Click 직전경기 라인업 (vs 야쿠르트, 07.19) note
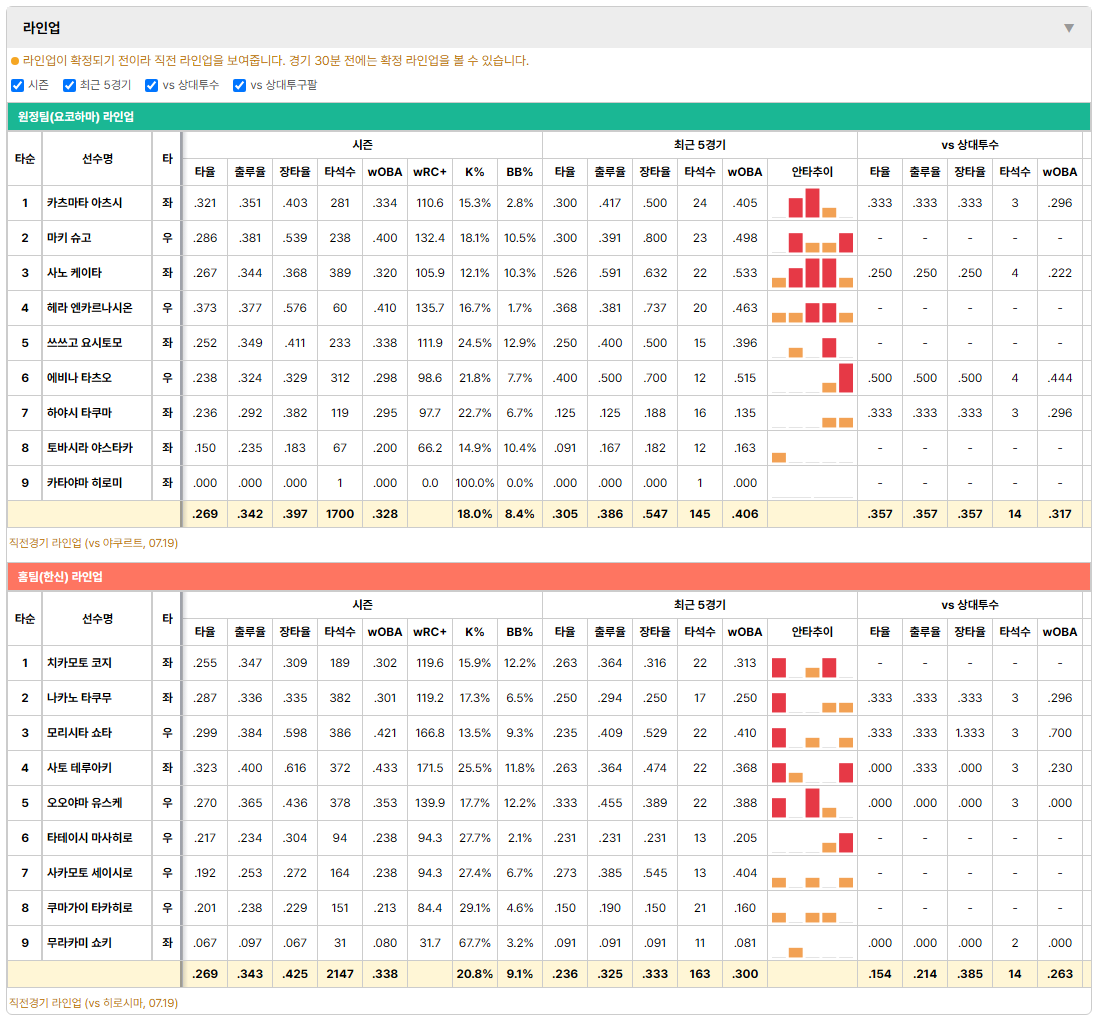The height and width of the screenshot is (1021, 1098). tap(93, 543)
